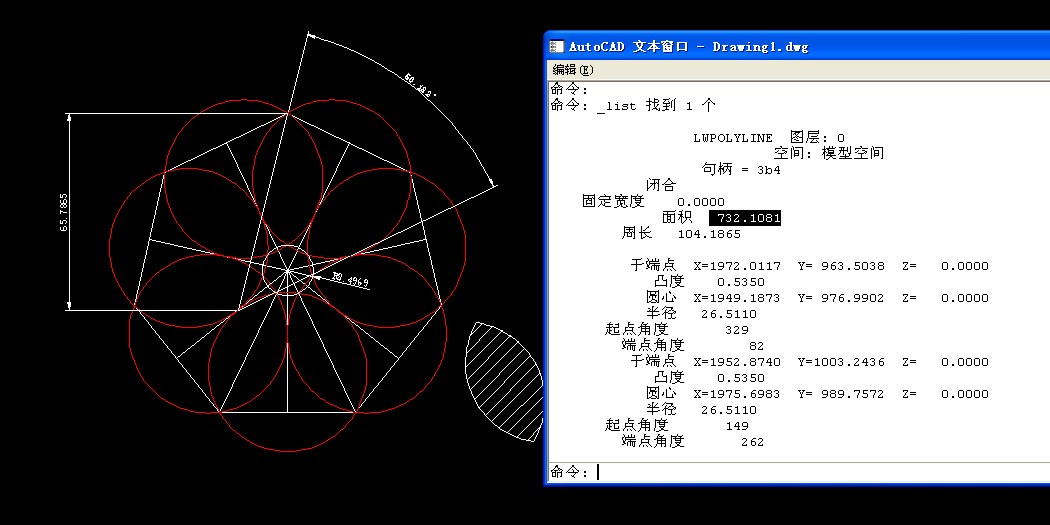Click the LWPOLYLINE entity name
1050x525 pixels.
pos(733,139)
